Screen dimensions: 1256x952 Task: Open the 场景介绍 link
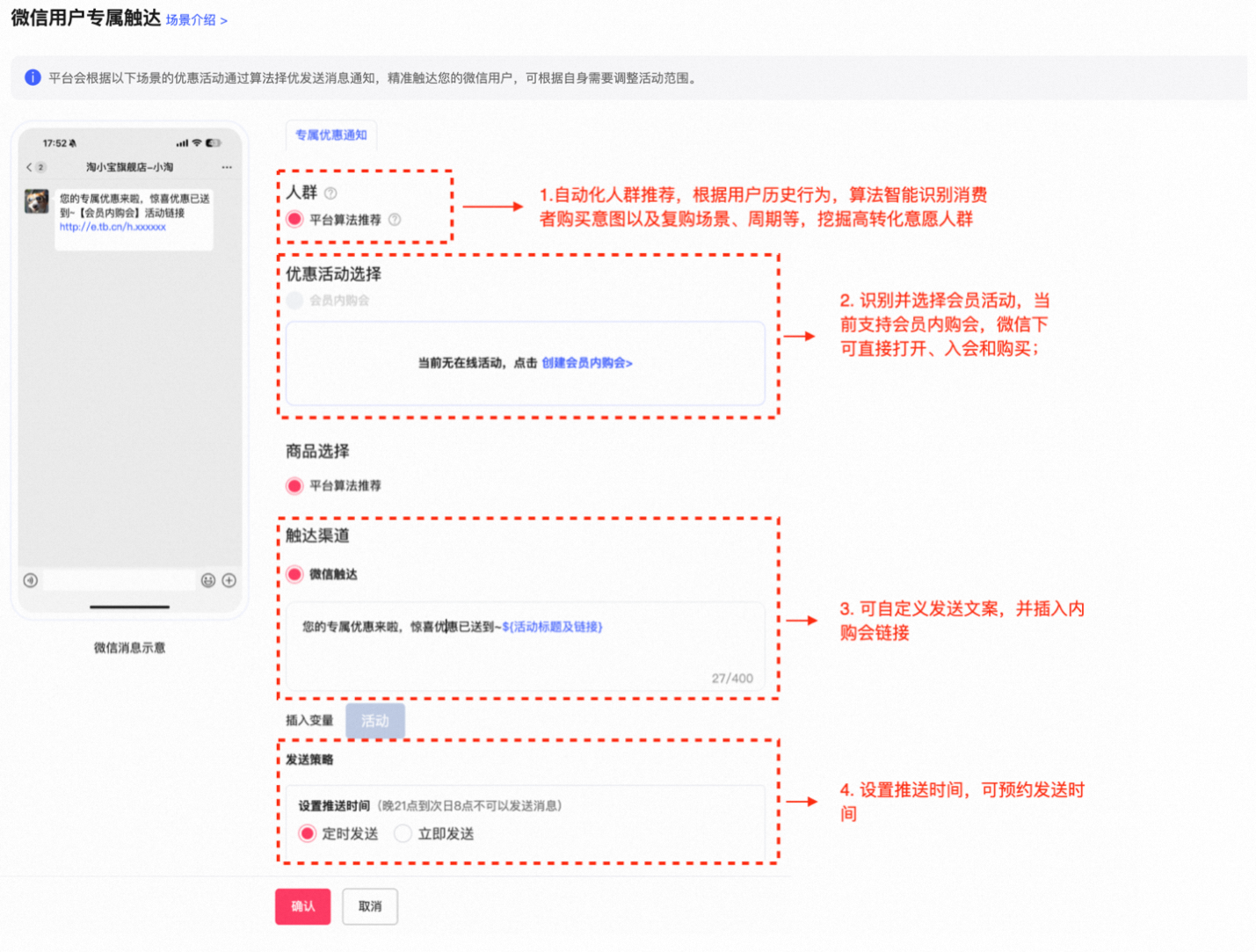[x=196, y=20]
